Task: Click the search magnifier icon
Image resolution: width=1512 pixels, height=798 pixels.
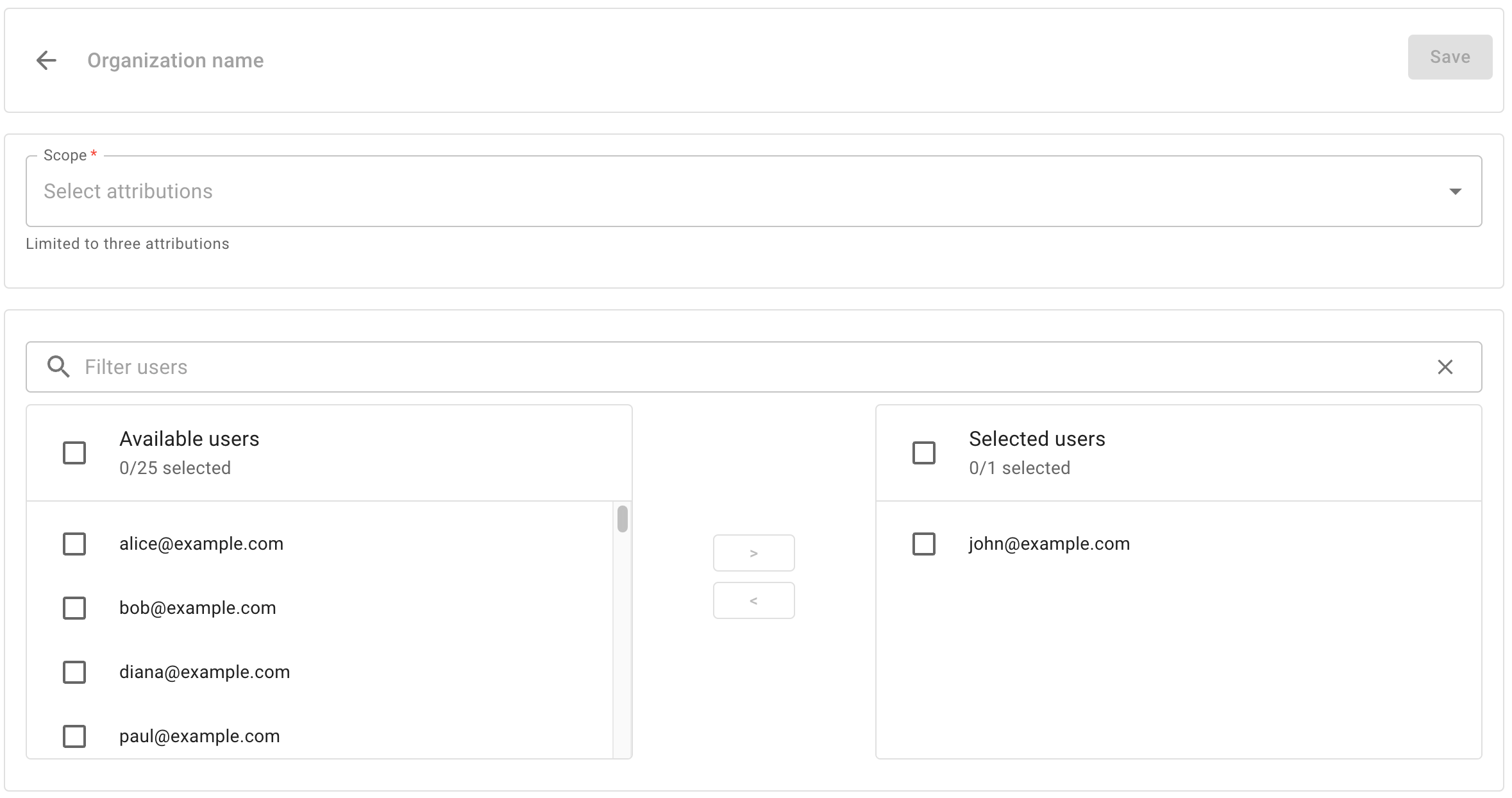Action: coord(58,366)
